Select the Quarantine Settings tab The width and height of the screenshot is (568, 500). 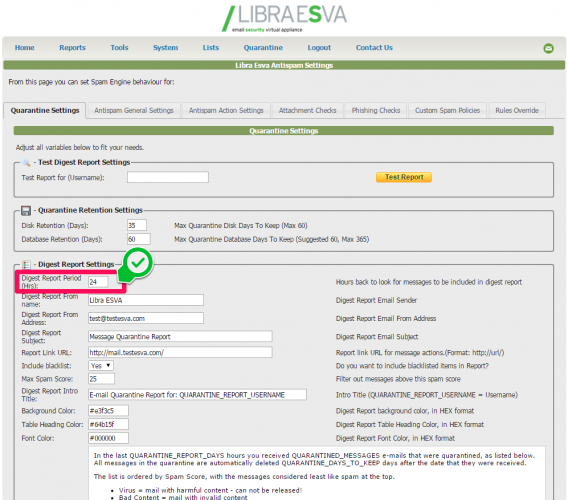(45, 111)
